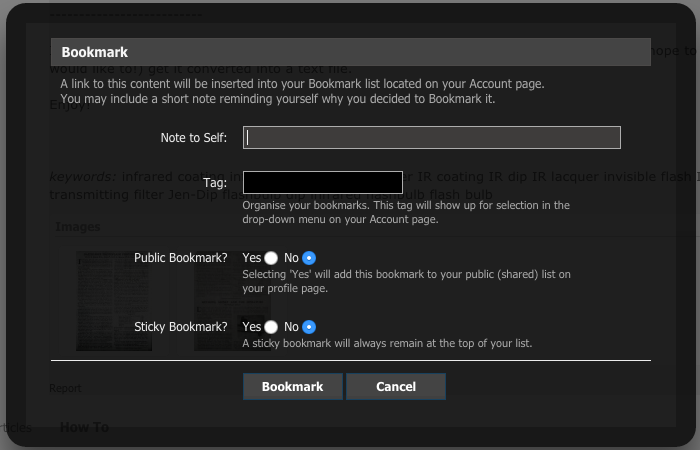
Task: Choose No for Sticky Bookmark
Action: pos(309,327)
